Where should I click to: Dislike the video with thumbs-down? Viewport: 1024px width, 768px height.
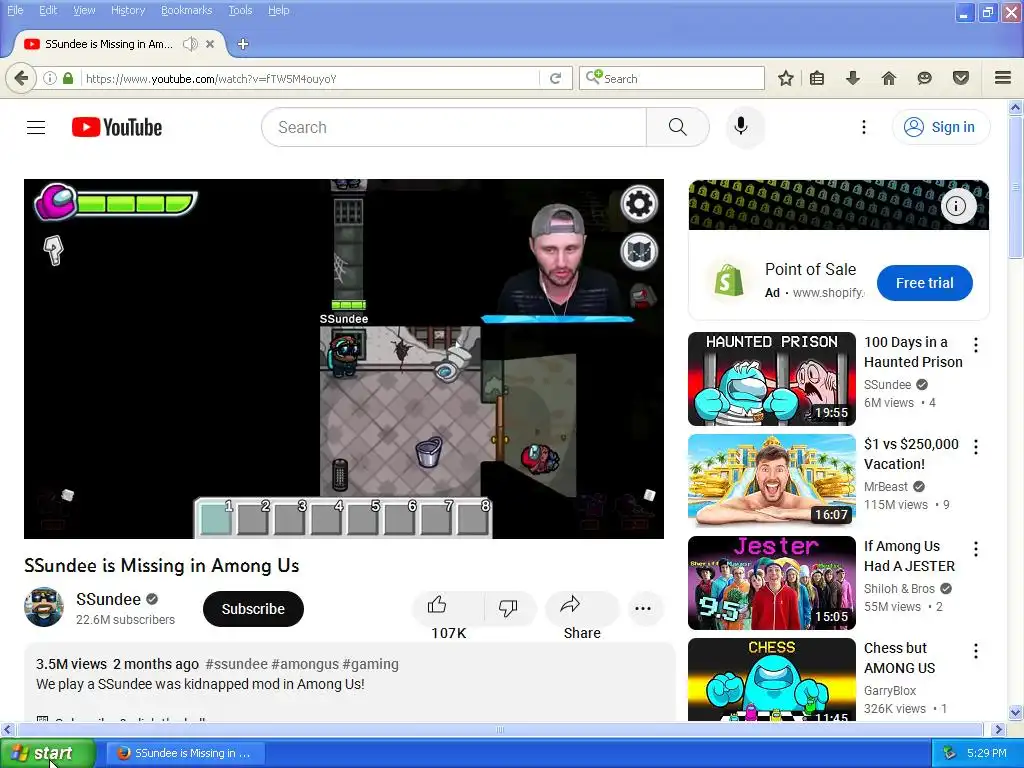pyautogui.click(x=507, y=607)
